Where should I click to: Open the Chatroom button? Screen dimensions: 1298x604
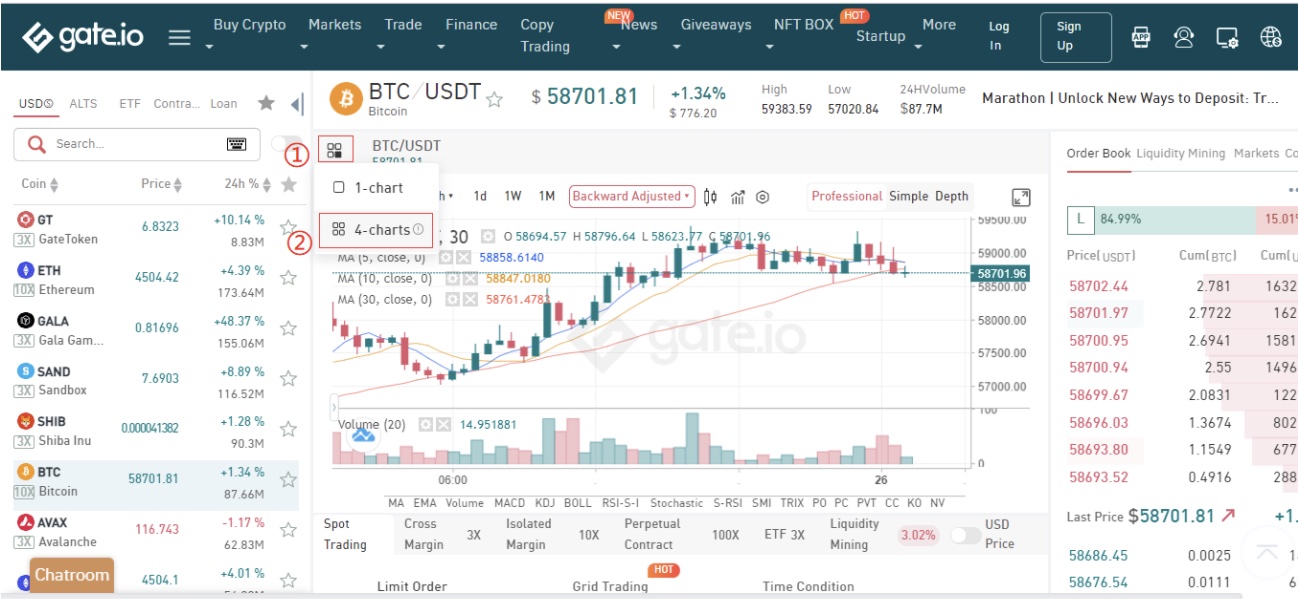pos(71,575)
